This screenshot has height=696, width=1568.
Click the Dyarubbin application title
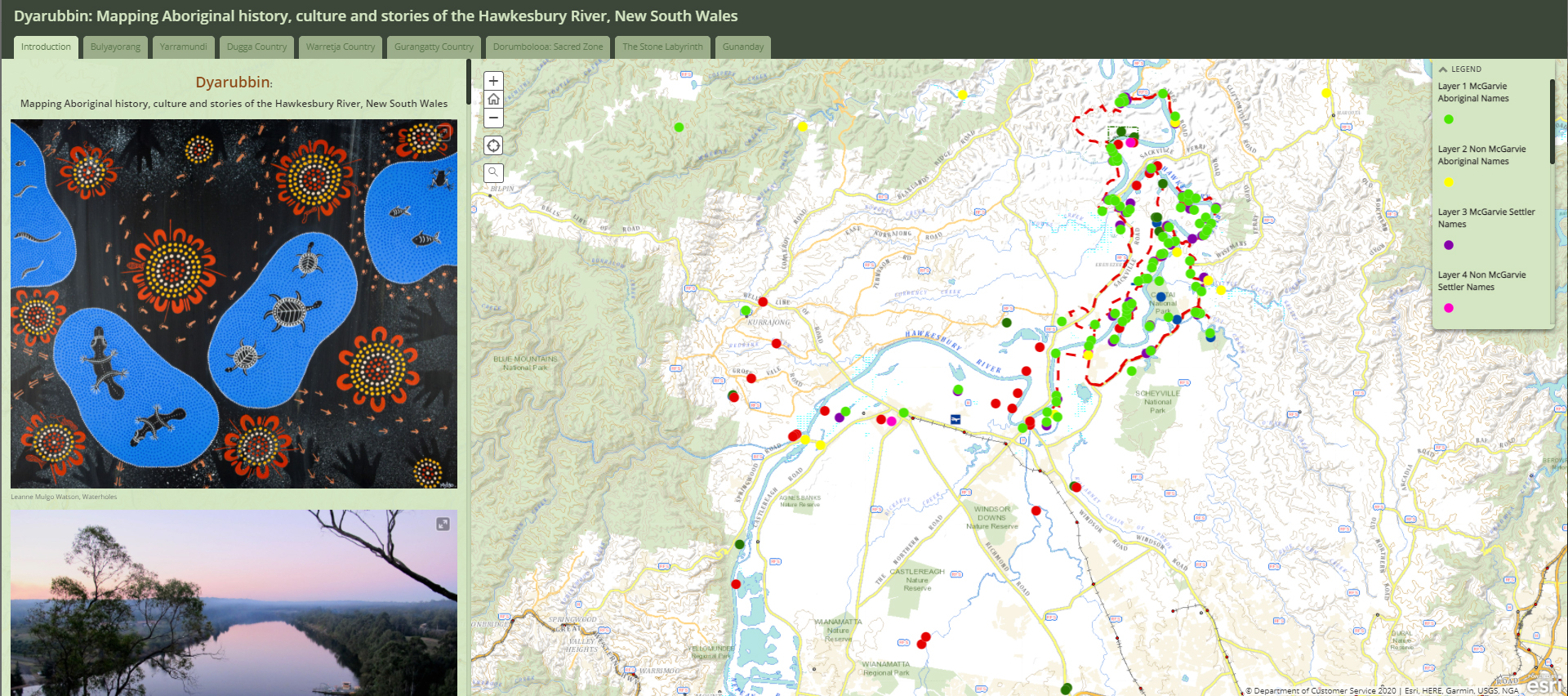[376, 16]
